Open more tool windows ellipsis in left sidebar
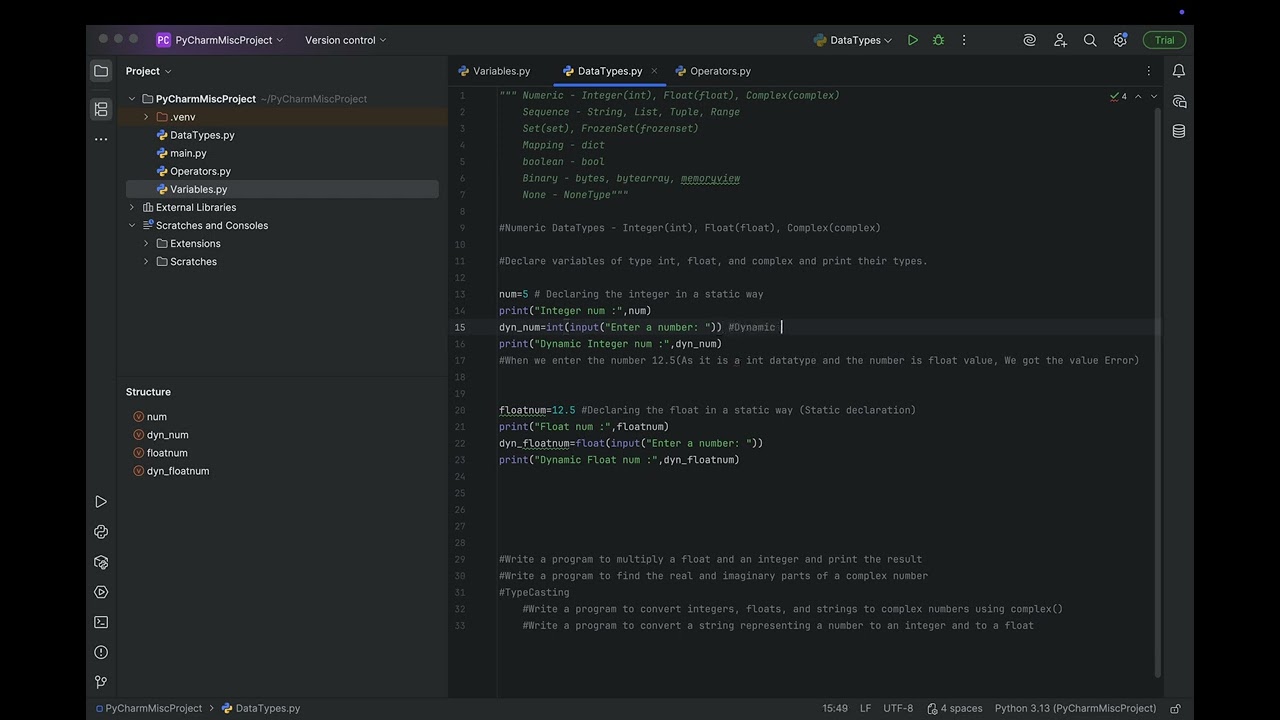Screen dimensions: 1280x720 tap(101, 139)
